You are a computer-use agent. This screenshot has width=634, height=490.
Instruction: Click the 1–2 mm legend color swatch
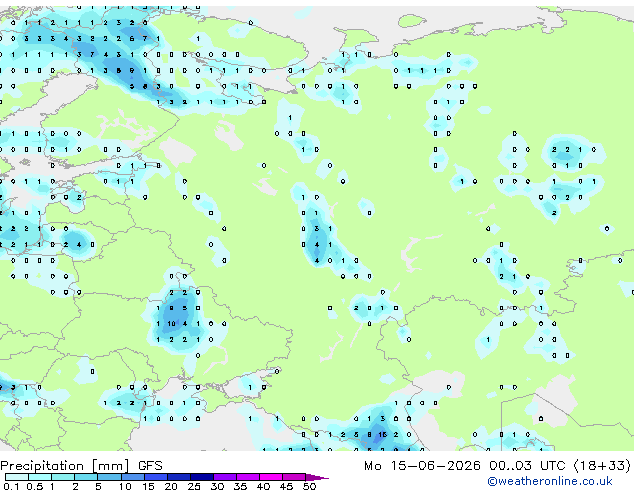pyautogui.click(x=63, y=477)
